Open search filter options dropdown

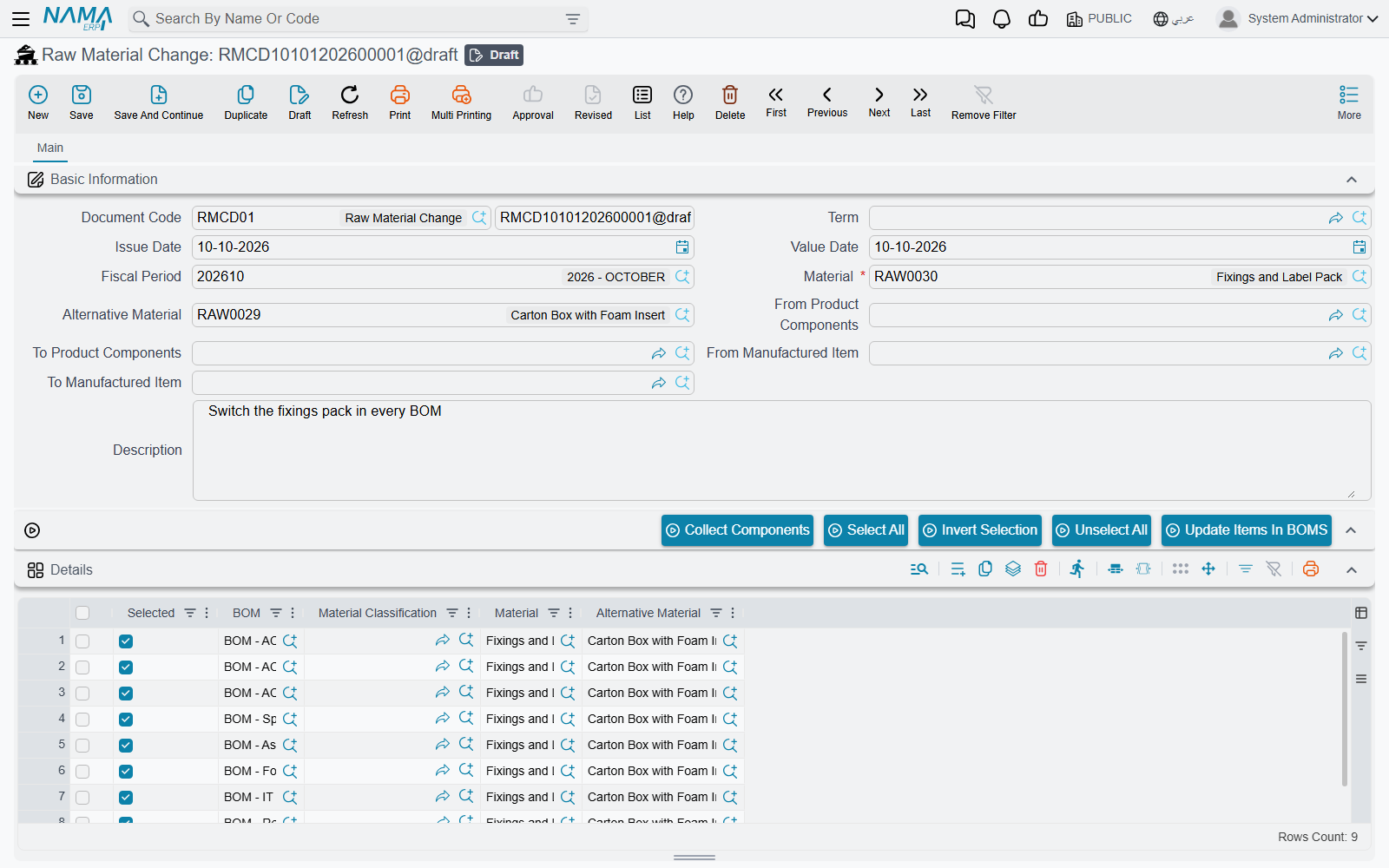pos(573,19)
